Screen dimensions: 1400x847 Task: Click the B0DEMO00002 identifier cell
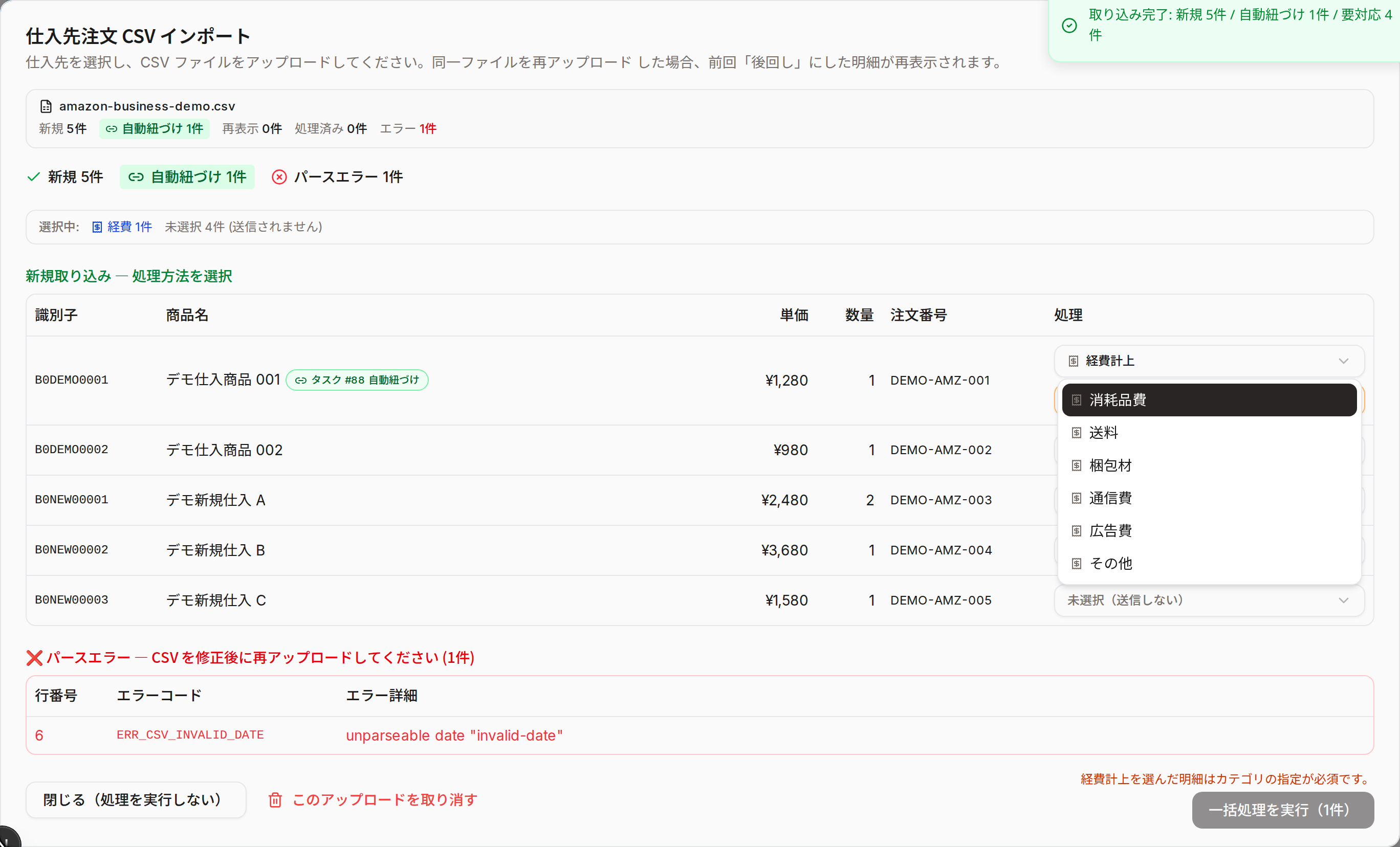(x=72, y=450)
